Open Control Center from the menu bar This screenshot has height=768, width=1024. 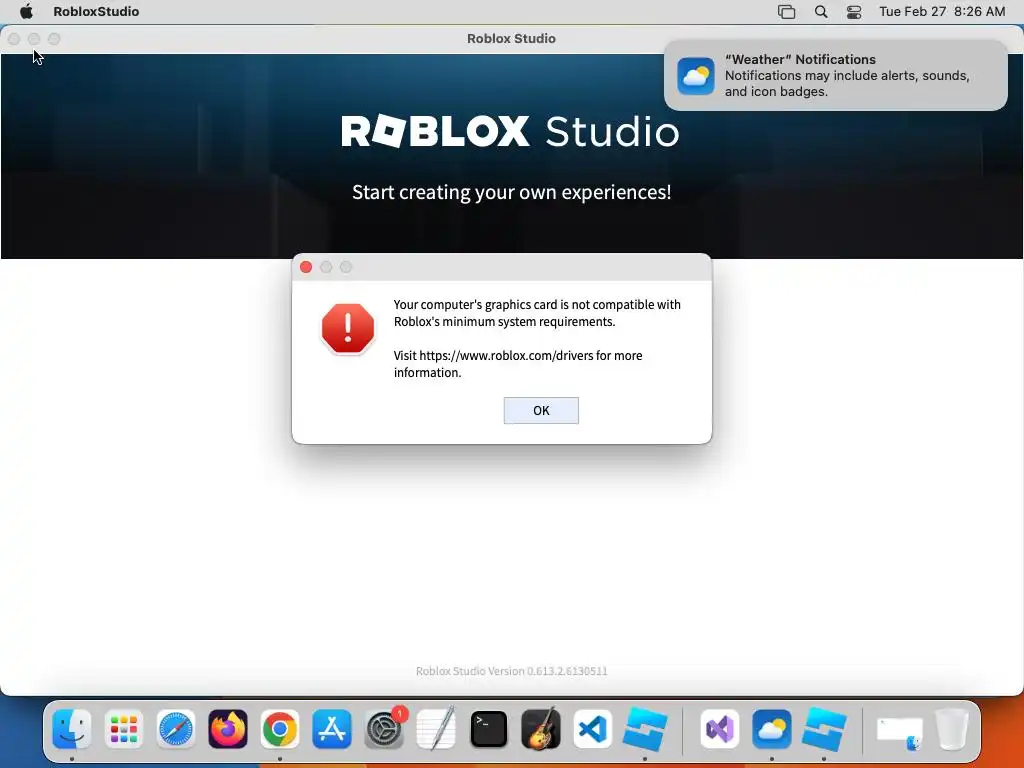(x=854, y=11)
